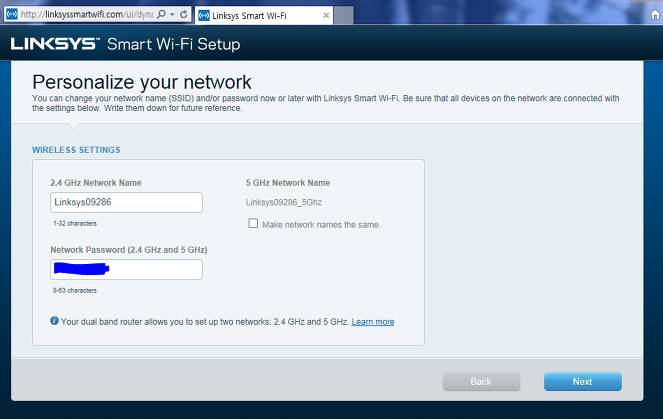
Task: Click the '8-63 characters' hint text
Action: [x=75, y=290]
